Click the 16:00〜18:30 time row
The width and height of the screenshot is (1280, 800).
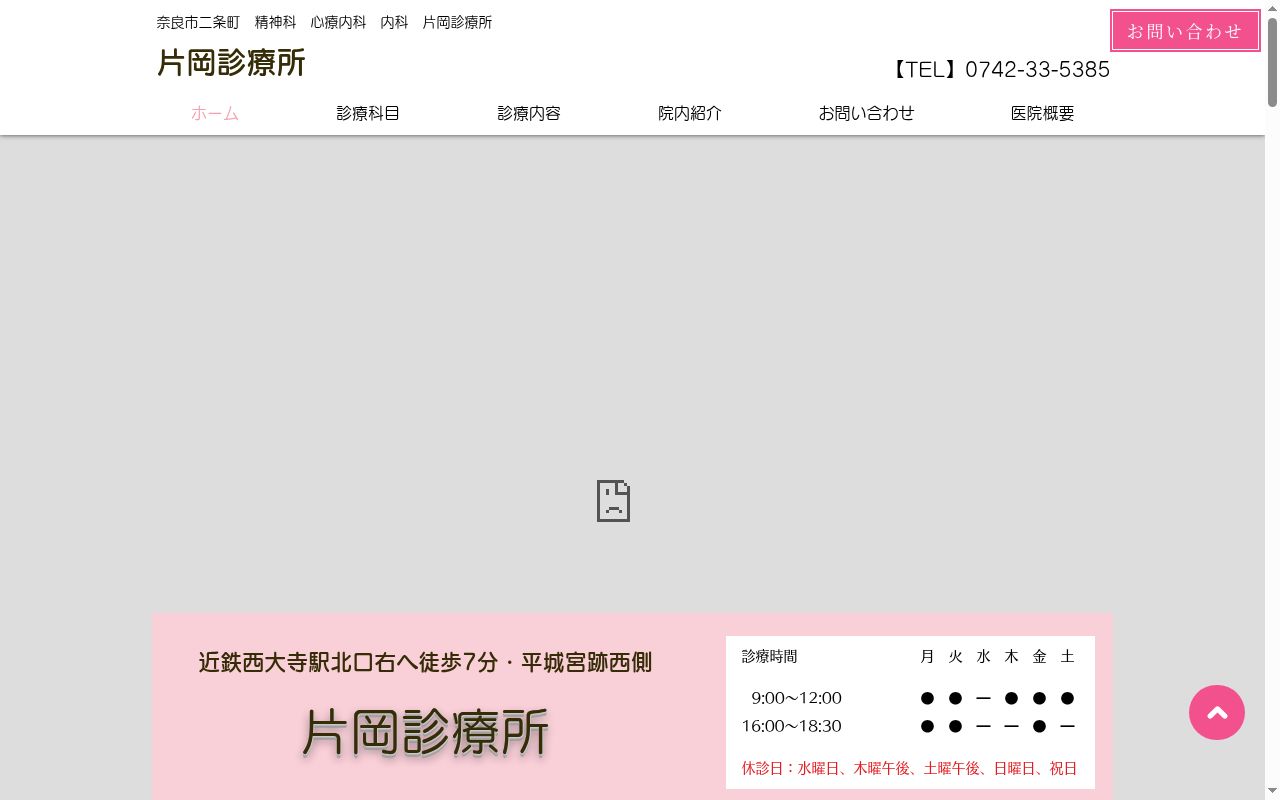[910, 726]
